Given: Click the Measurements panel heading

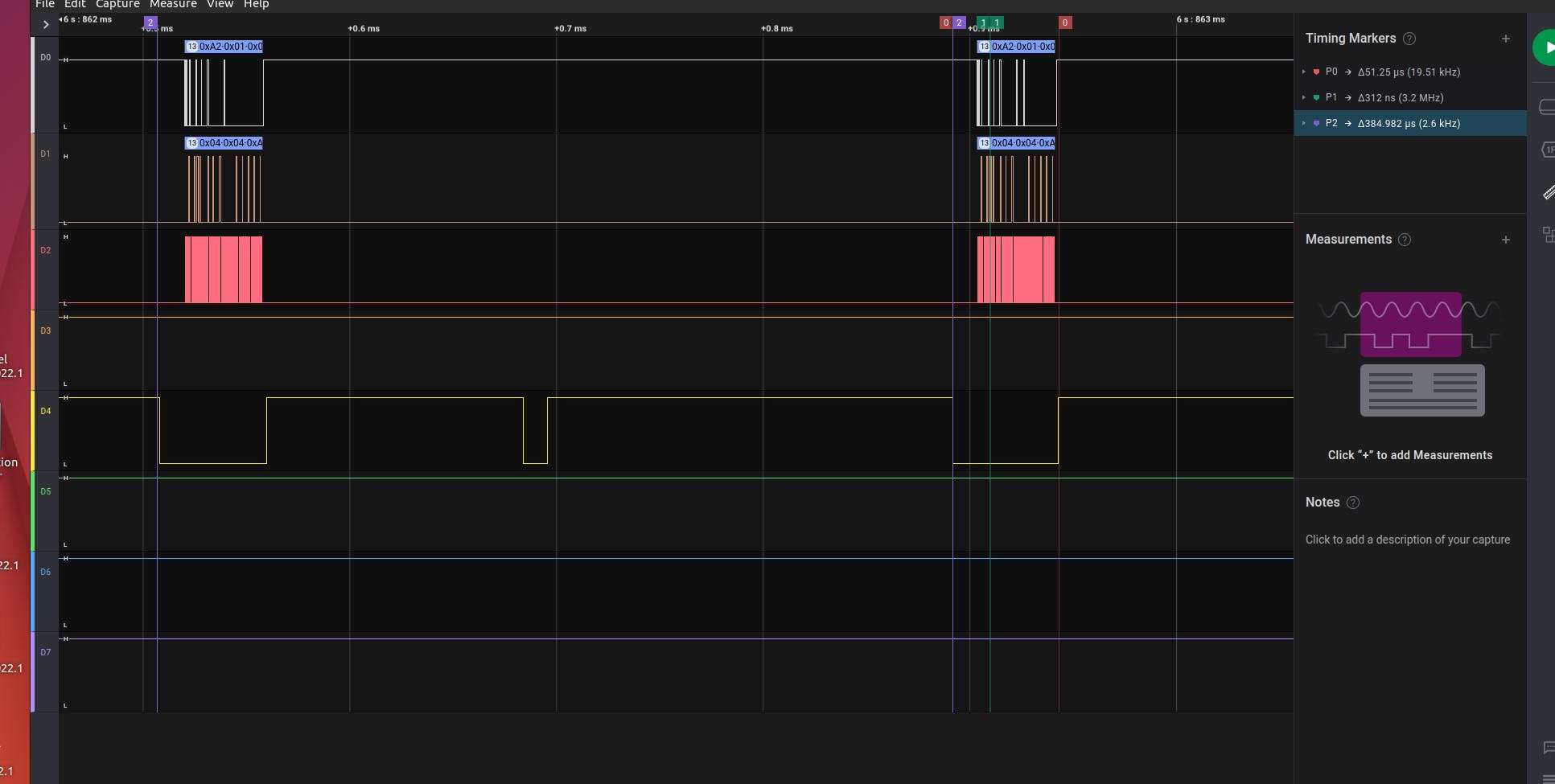Looking at the screenshot, I should click(x=1348, y=240).
